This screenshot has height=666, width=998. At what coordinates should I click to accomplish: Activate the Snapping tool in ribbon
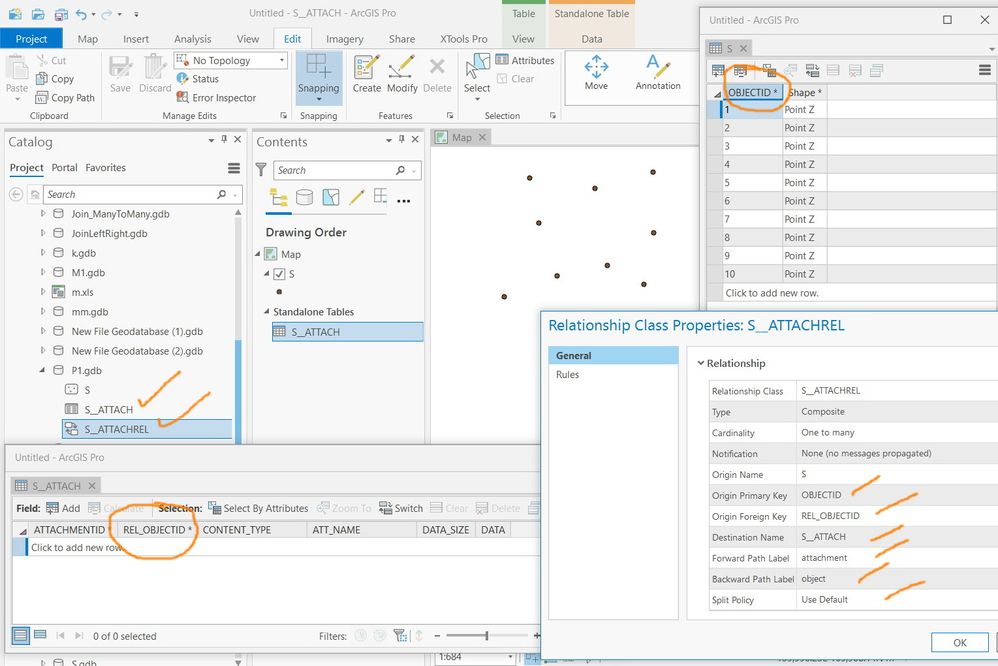pyautogui.click(x=318, y=77)
